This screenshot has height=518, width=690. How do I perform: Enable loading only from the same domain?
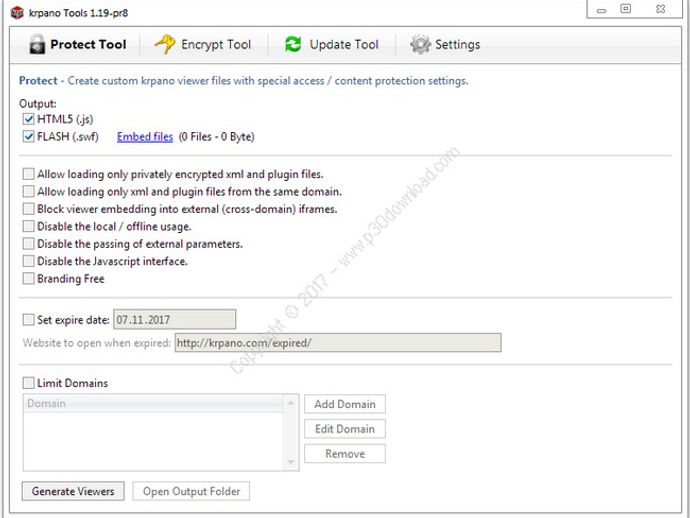tap(29, 191)
